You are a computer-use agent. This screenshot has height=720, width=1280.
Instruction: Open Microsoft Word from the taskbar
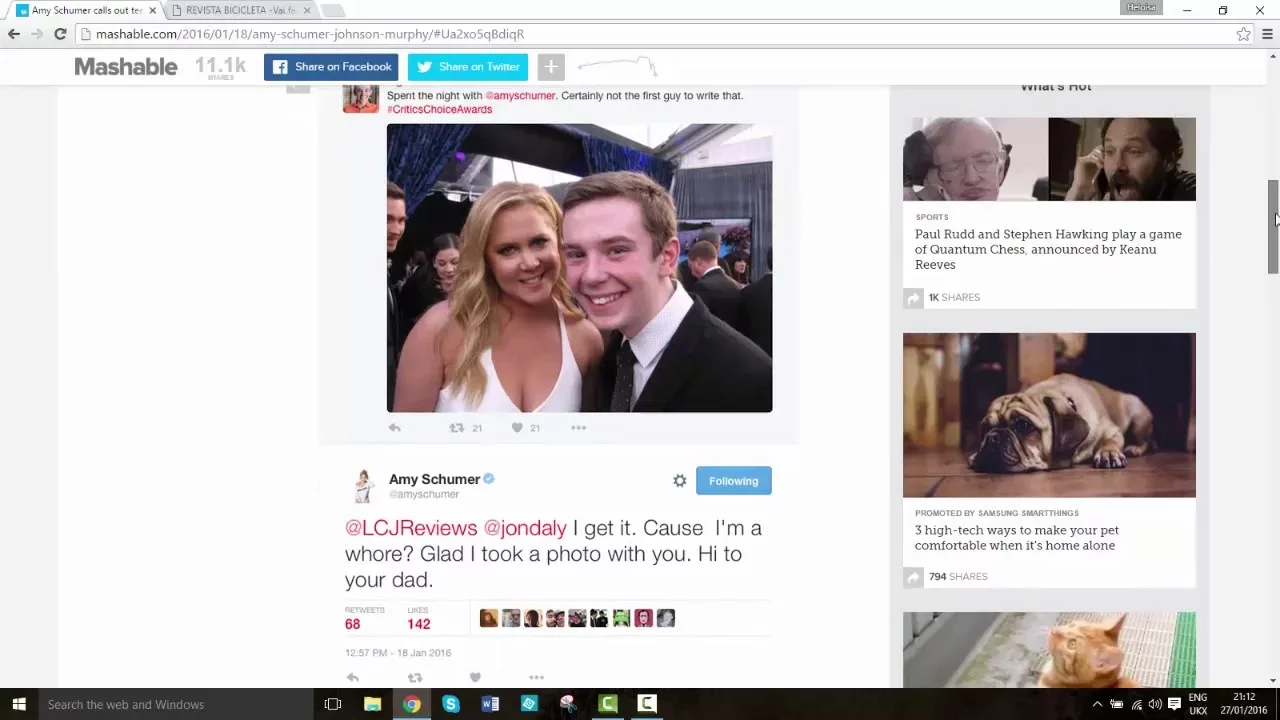490,704
